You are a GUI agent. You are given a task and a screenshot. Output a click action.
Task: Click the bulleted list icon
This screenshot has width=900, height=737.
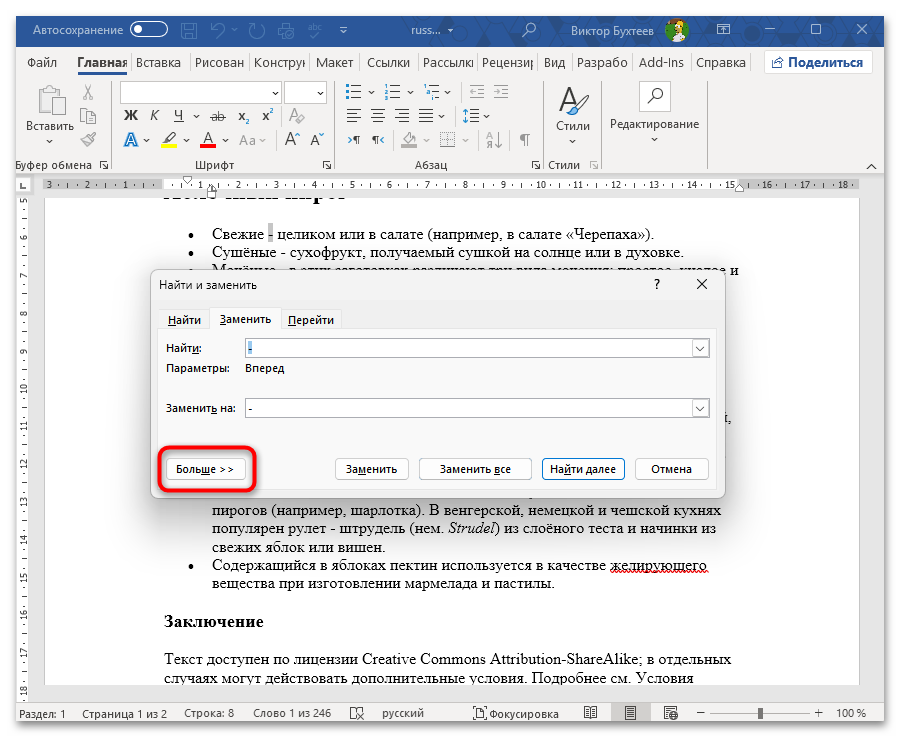pyautogui.click(x=353, y=93)
